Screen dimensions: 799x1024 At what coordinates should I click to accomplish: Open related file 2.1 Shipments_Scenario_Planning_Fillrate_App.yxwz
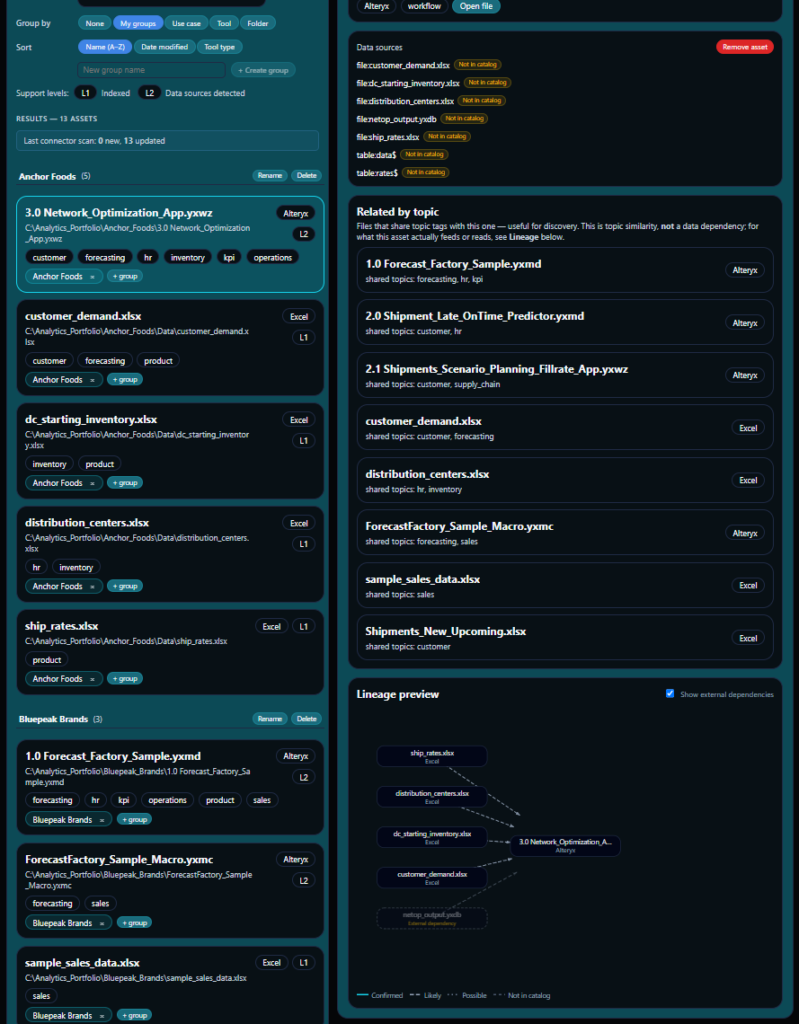pyautogui.click(x=565, y=375)
